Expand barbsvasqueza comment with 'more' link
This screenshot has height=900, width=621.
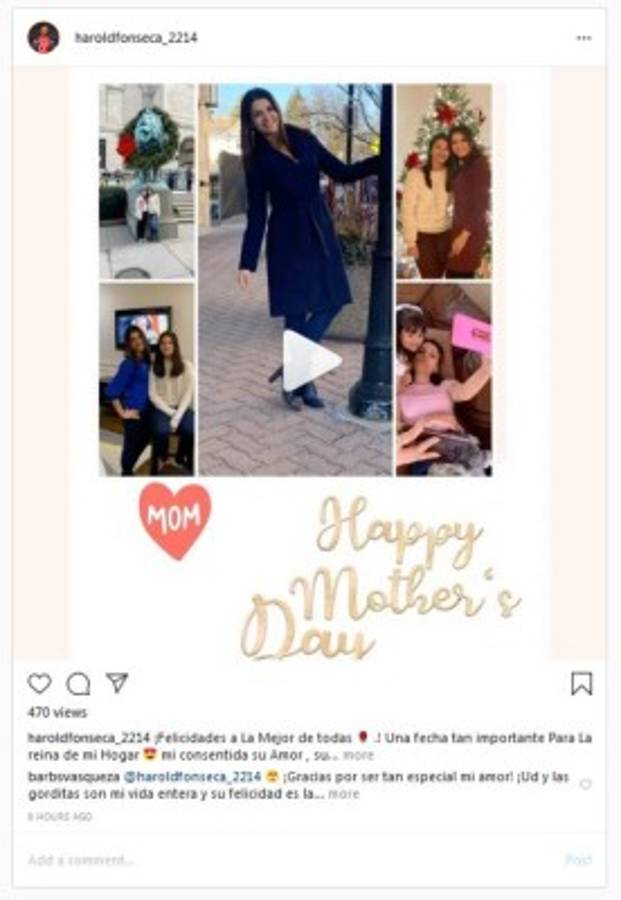click(x=344, y=794)
